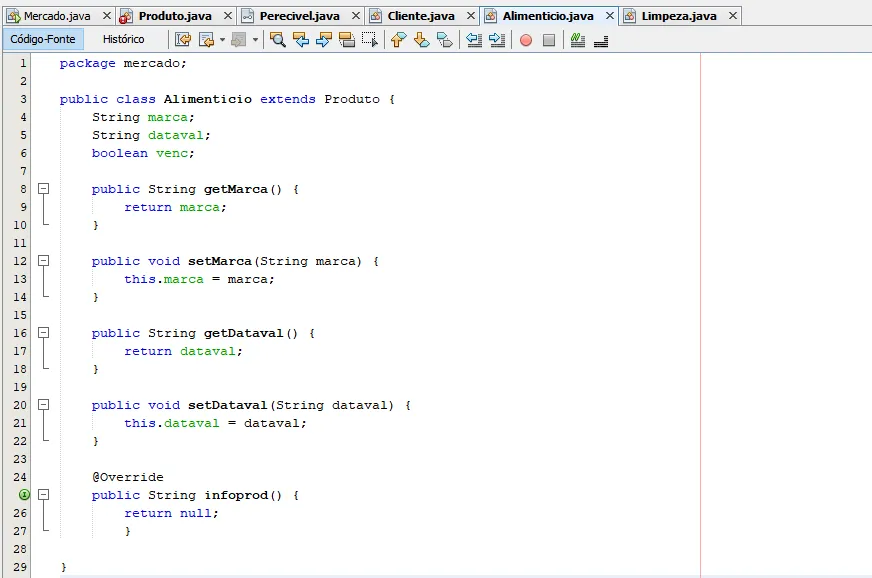Click Shift Line Left icon

click(473, 39)
